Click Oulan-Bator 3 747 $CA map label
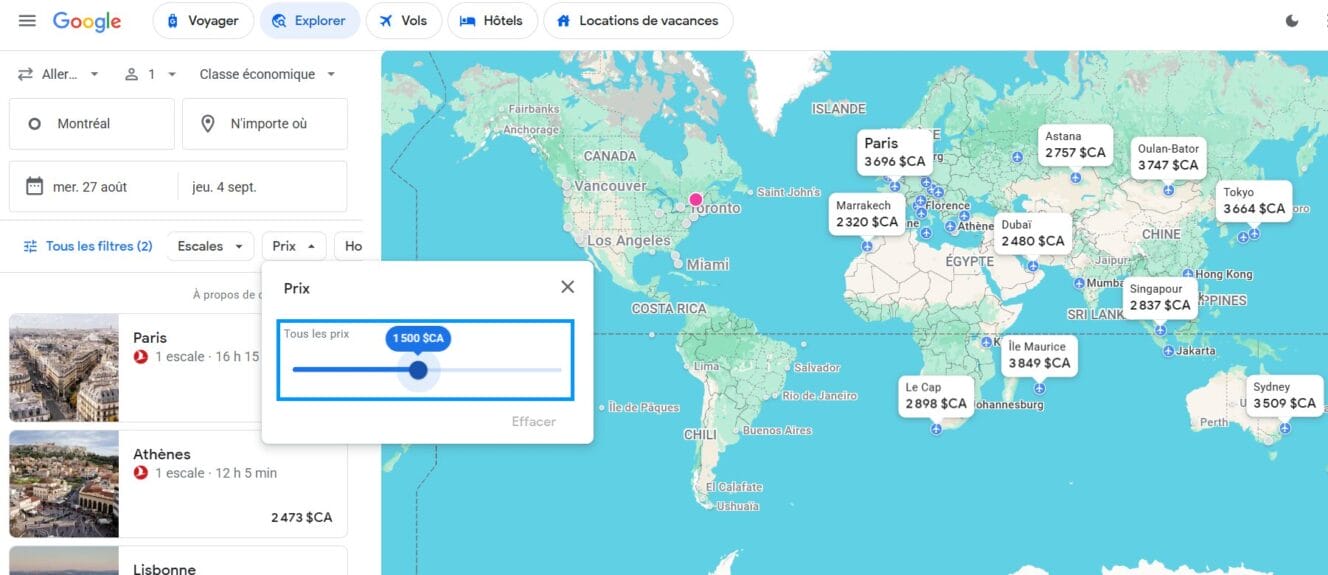This screenshot has width=1328, height=575. tap(1168, 157)
